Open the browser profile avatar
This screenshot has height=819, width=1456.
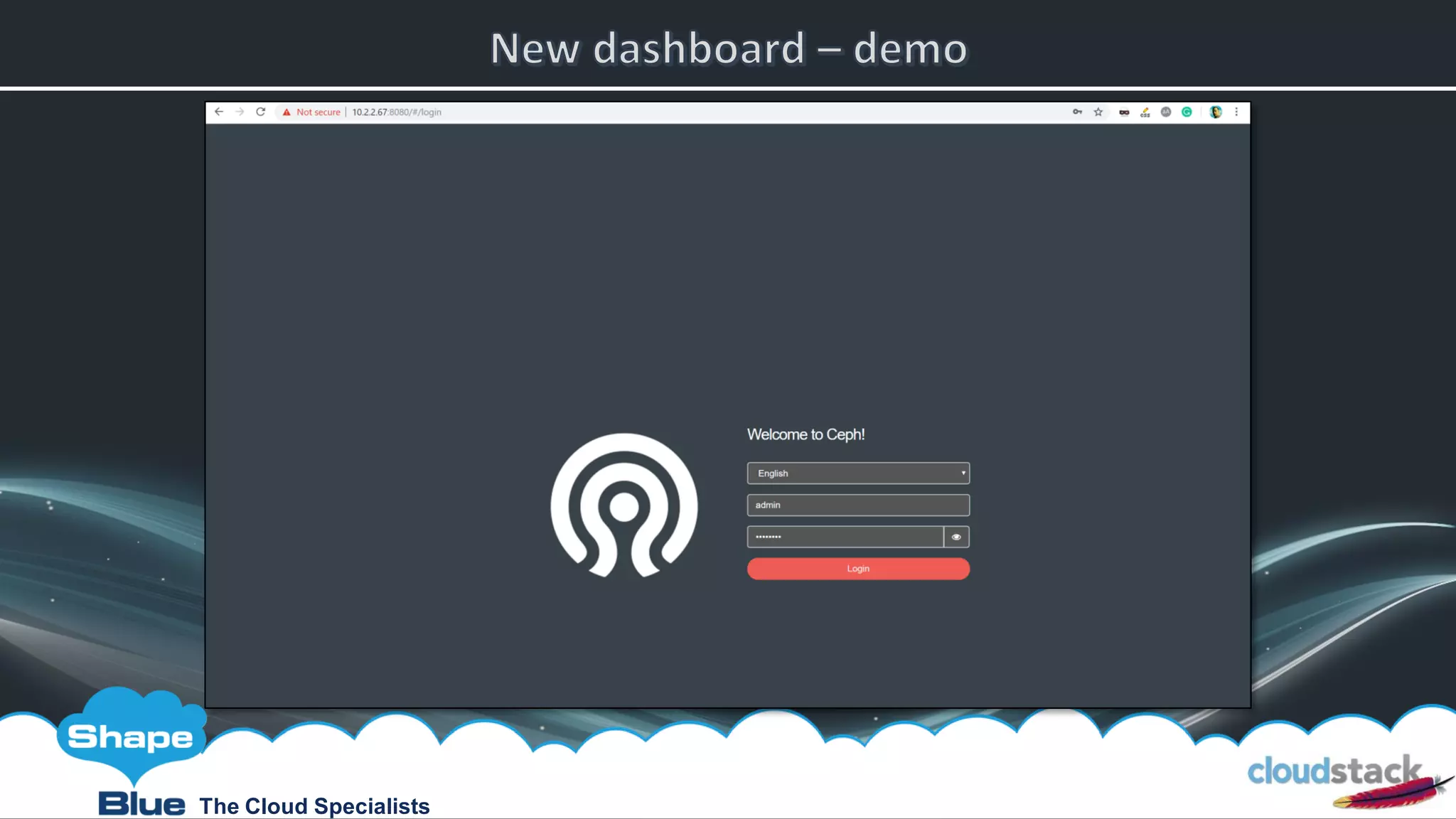coord(1216,112)
